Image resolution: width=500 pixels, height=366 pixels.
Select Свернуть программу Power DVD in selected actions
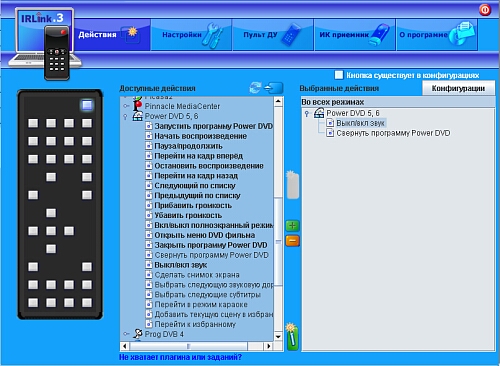393,133
